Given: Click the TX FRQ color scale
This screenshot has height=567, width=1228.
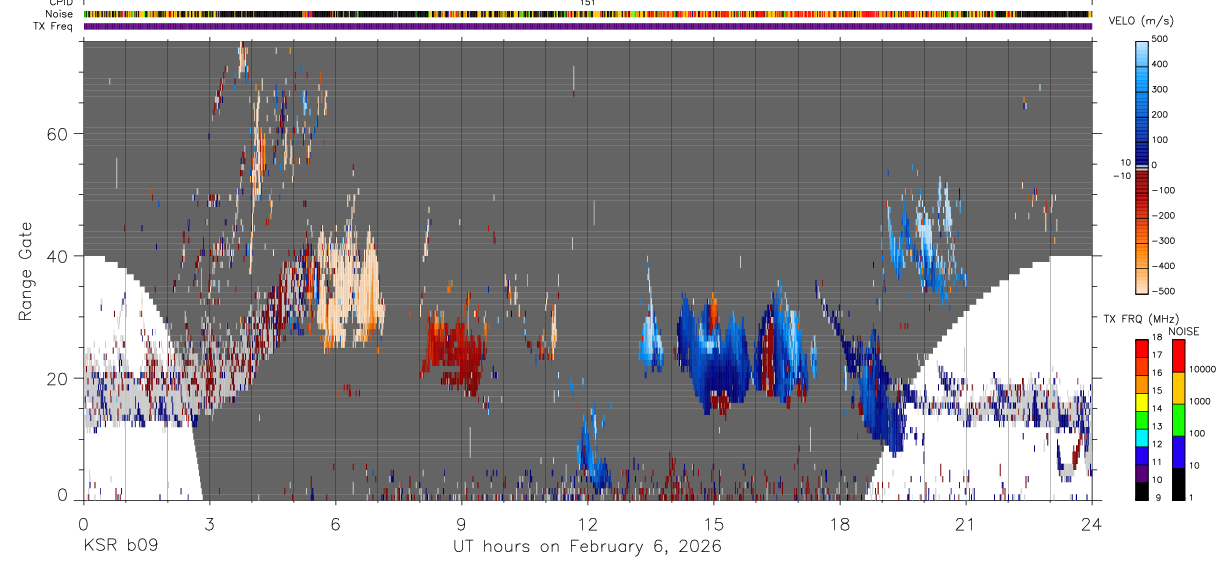Looking at the screenshot, I should pyautogui.click(x=1141, y=419).
